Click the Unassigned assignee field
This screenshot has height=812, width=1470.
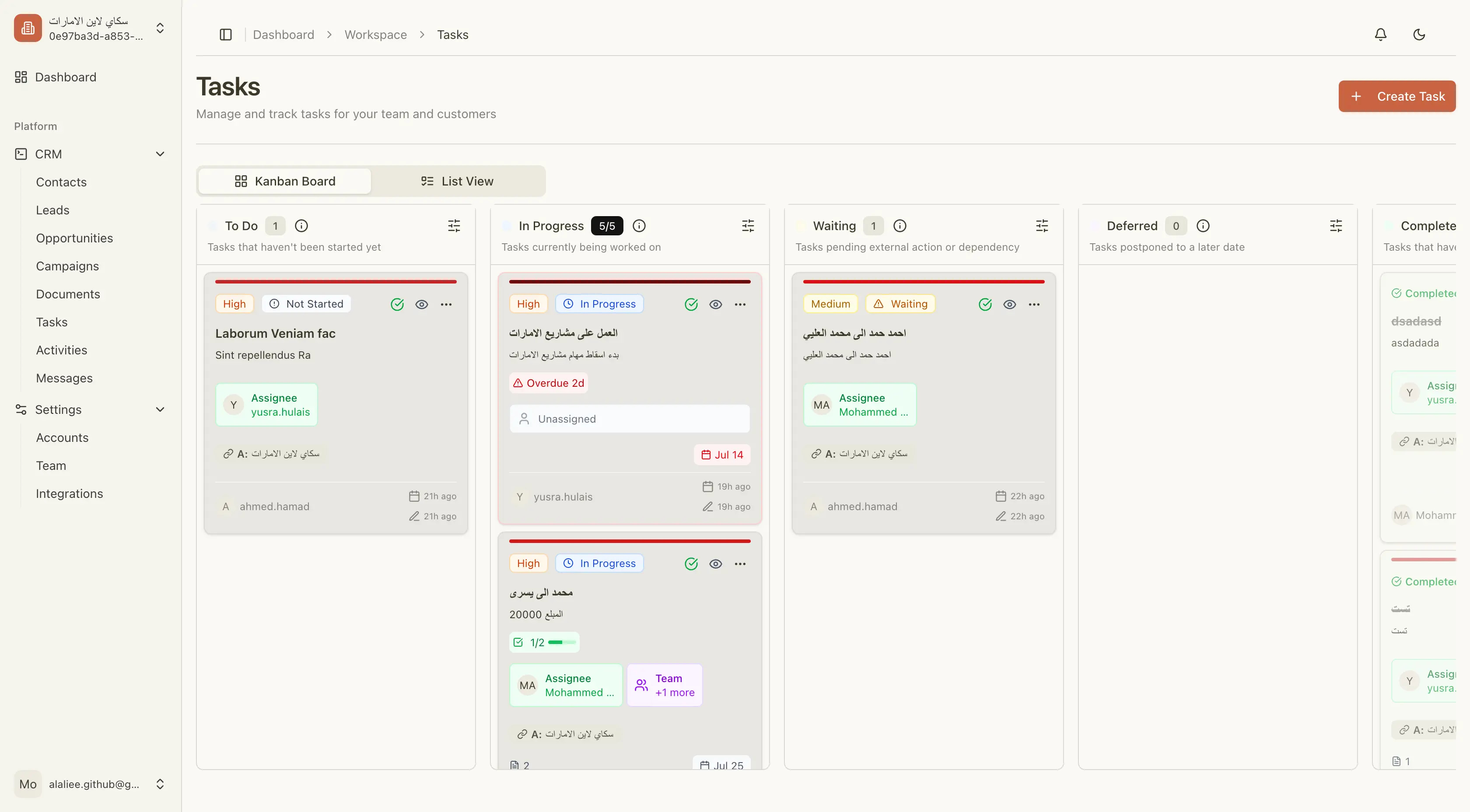tap(629, 419)
